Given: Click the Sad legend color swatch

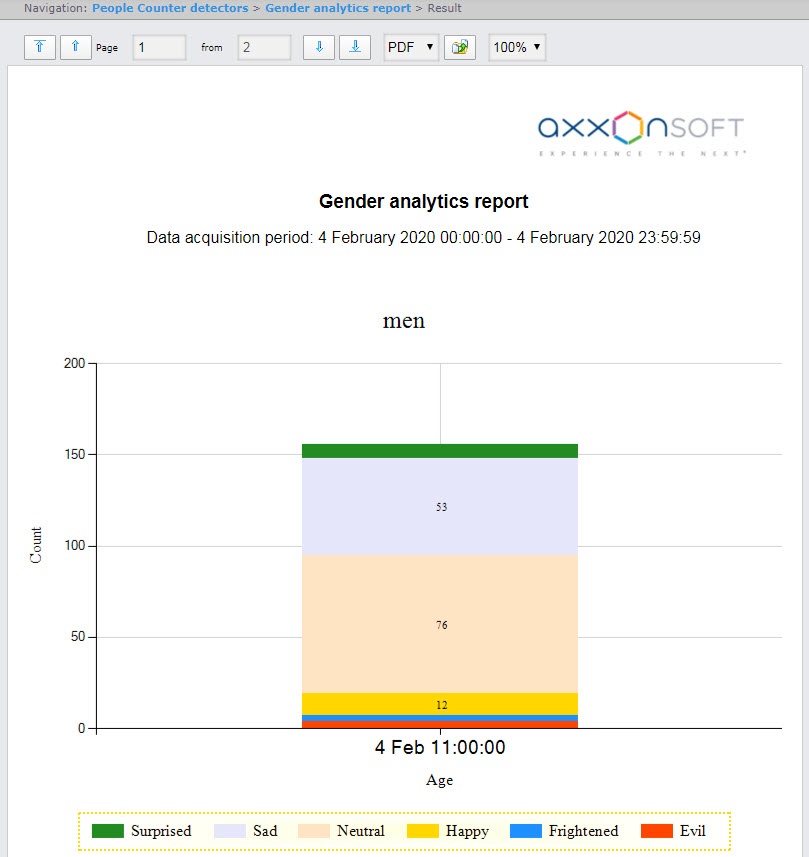Looking at the screenshot, I should 230,831.
